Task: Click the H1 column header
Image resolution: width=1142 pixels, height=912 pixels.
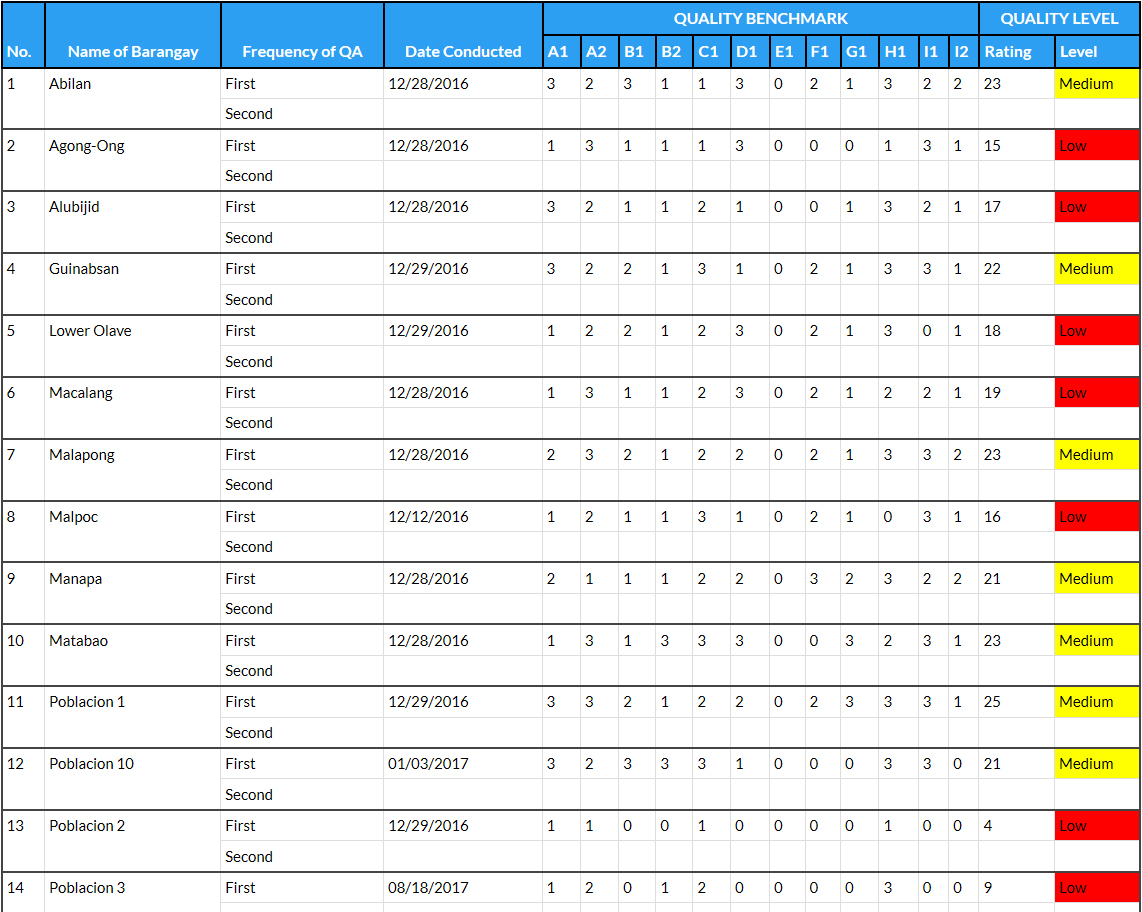Action: 897,52
